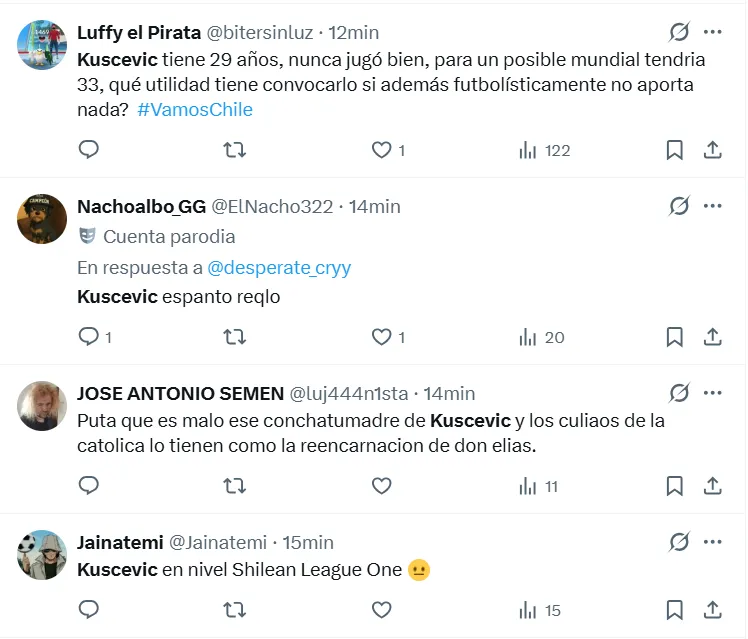
Task: Reply to Luffy el Pirata's tweet
Action: 89,150
